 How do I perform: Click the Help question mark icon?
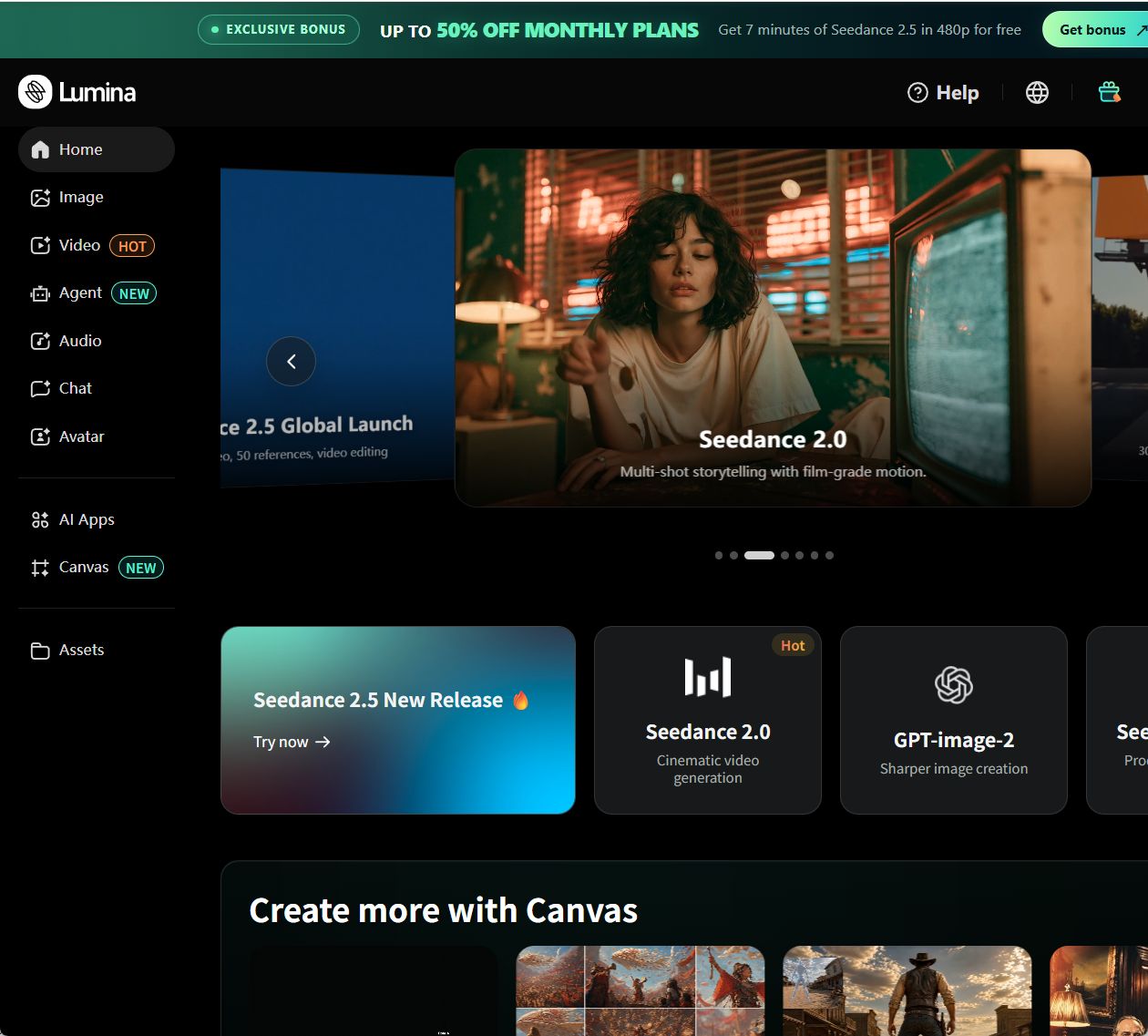tap(917, 92)
